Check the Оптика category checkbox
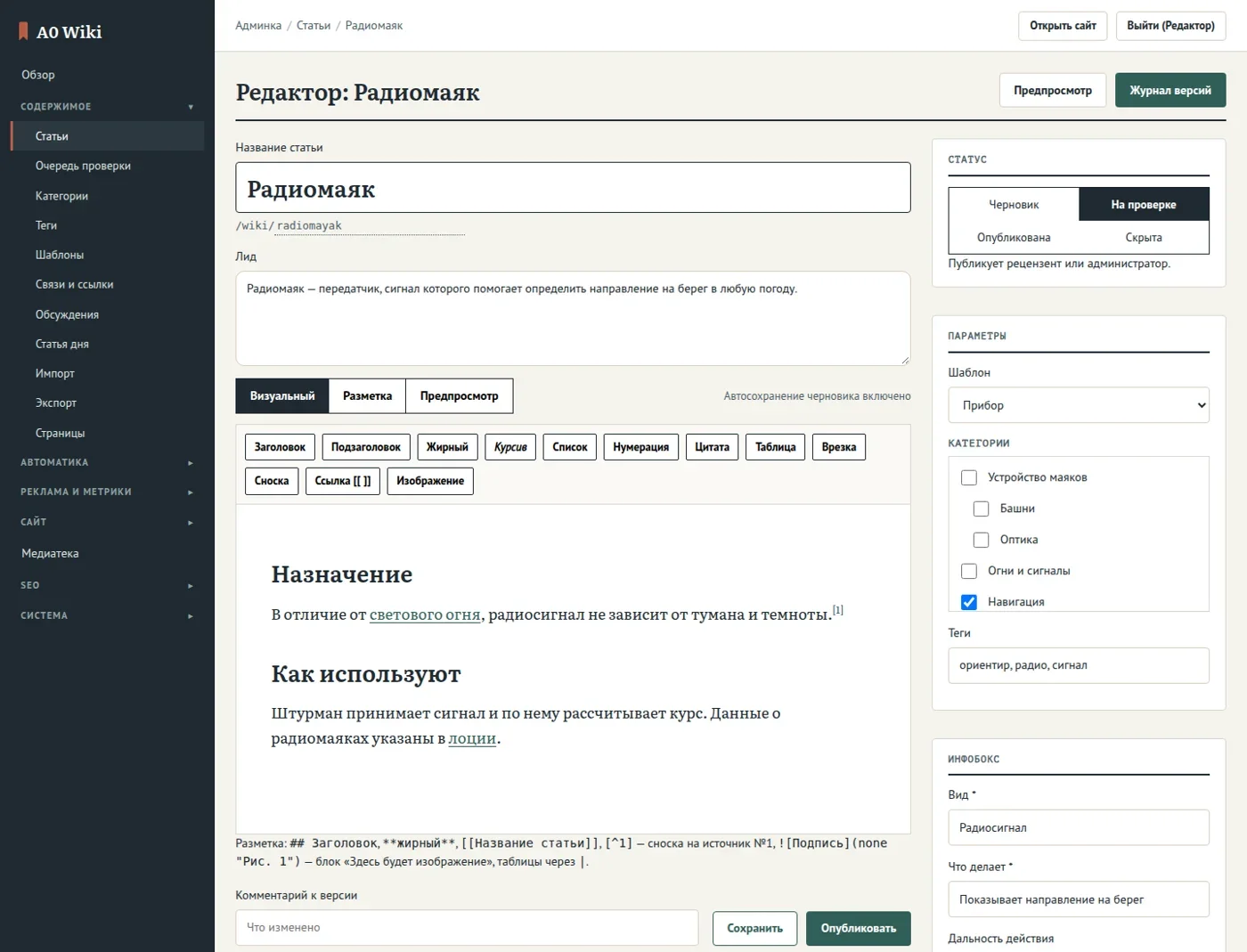This screenshot has width=1247, height=952. pyautogui.click(x=981, y=540)
